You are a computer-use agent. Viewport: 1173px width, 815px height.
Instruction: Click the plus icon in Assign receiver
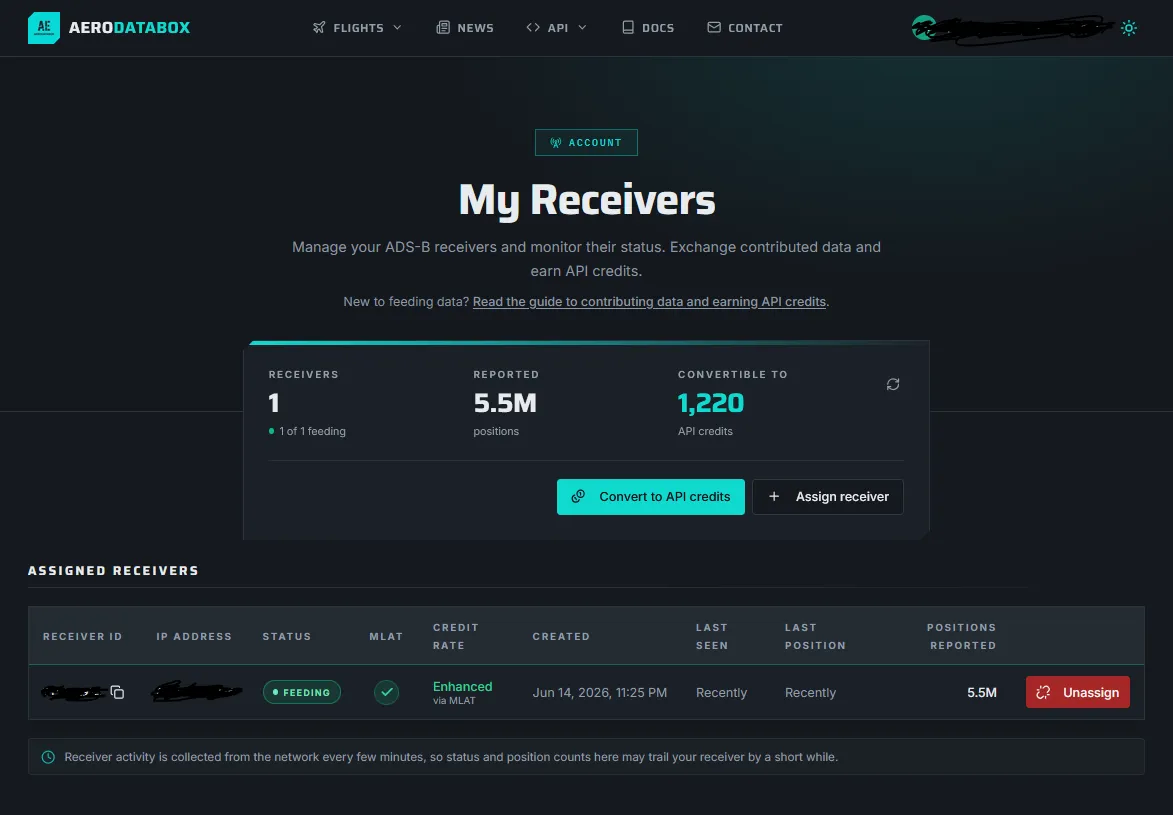[774, 497]
